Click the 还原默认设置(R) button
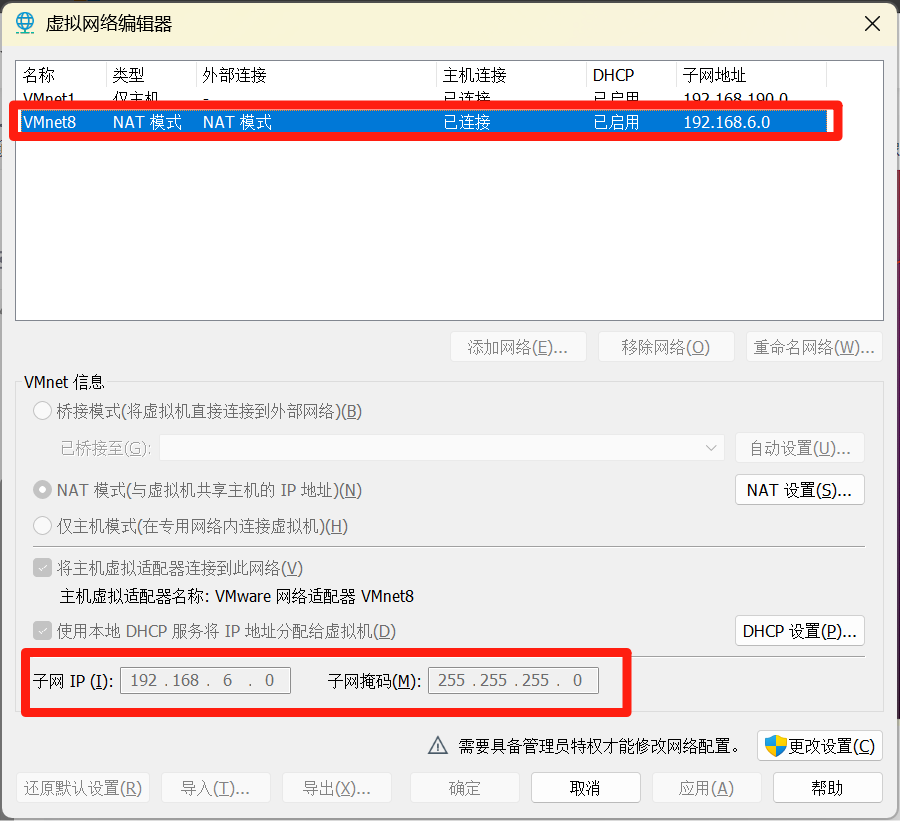The height and width of the screenshot is (821, 900). [x=83, y=788]
